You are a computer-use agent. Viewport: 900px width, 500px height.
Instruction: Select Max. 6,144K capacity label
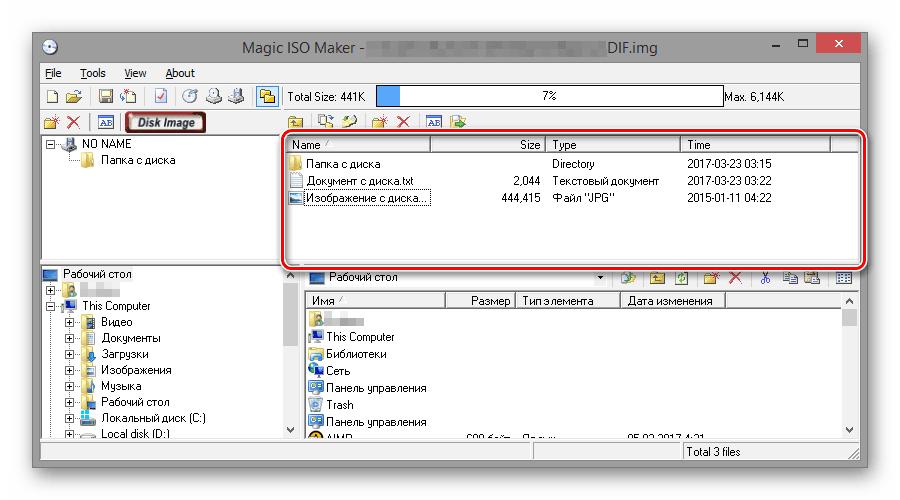coord(754,96)
